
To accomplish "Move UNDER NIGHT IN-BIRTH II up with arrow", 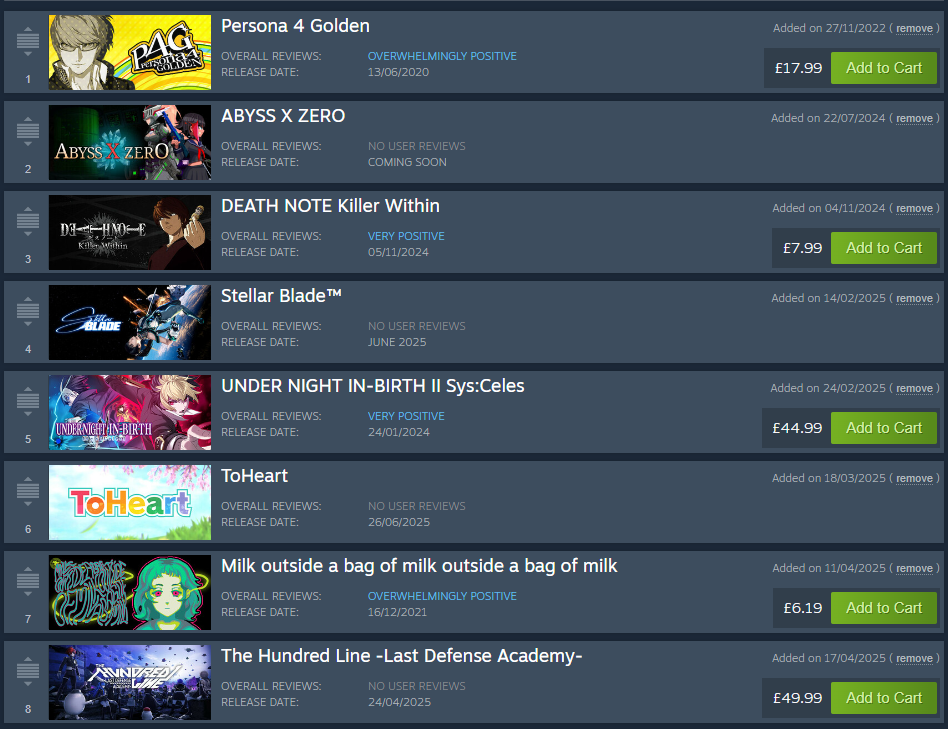I will click(28, 389).
